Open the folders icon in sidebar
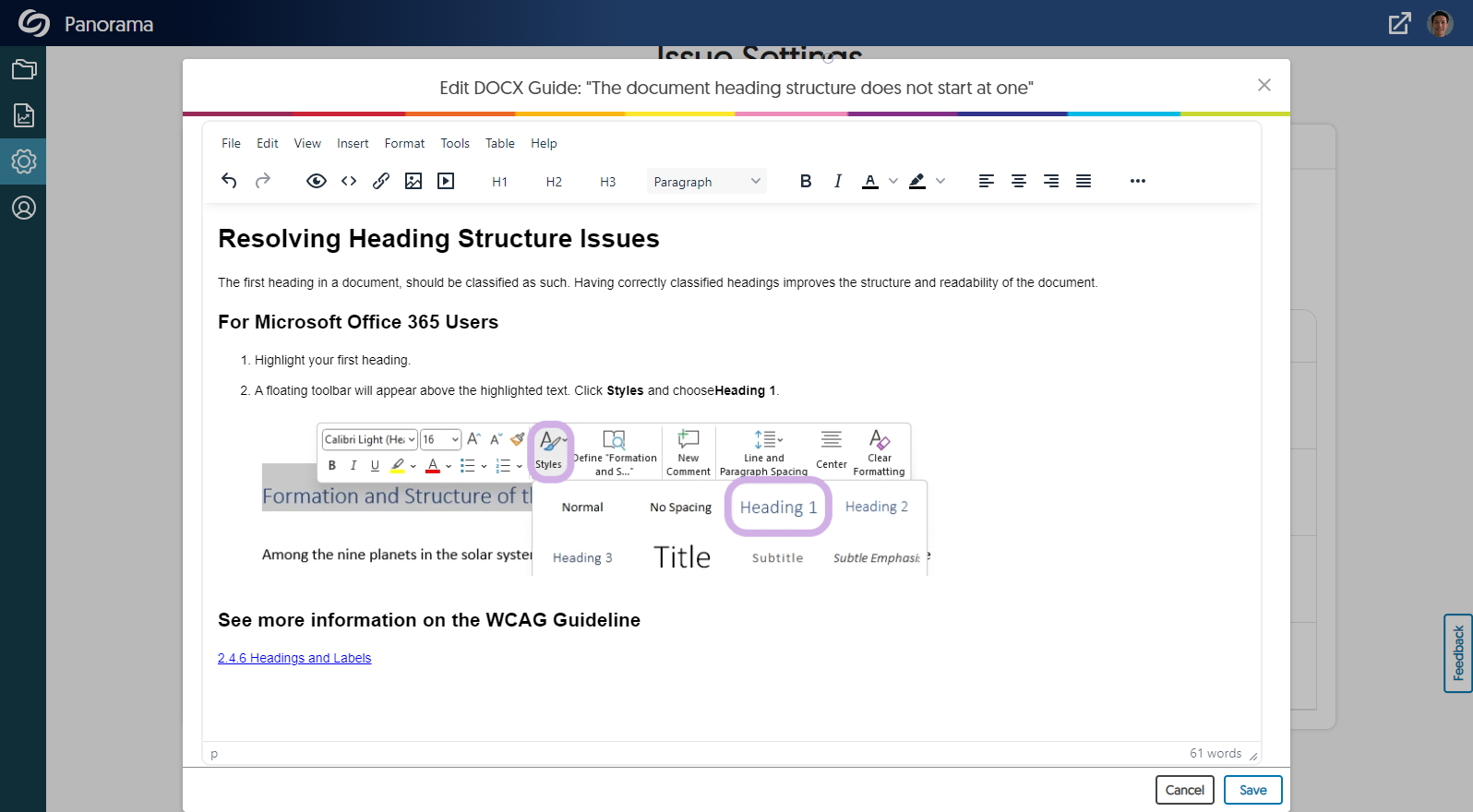This screenshot has width=1473, height=812. tap(24, 69)
